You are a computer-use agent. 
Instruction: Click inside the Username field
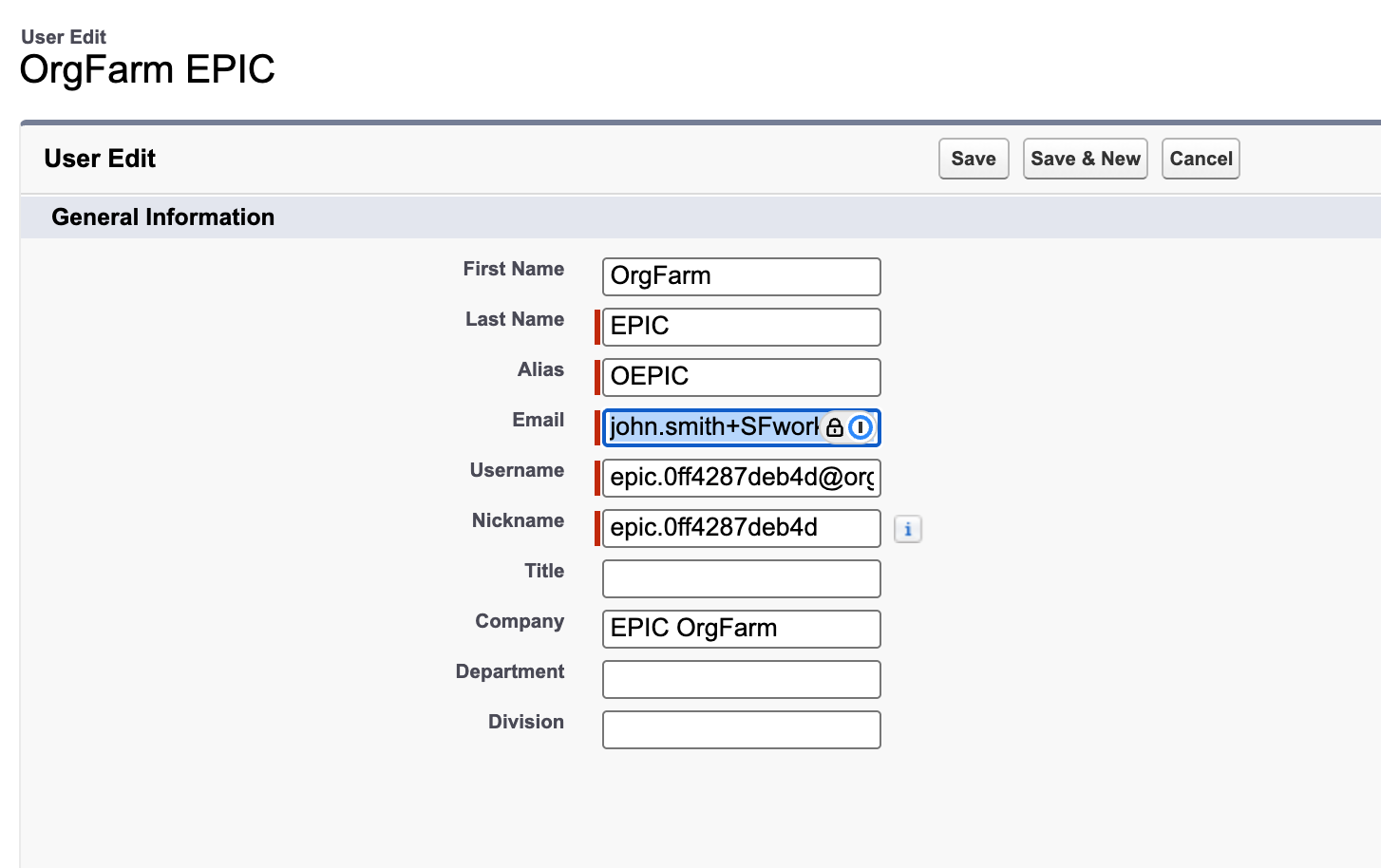pos(741,478)
